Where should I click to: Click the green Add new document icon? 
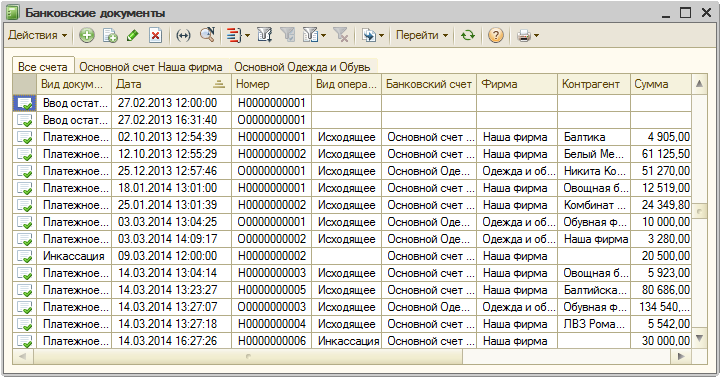click(x=86, y=35)
